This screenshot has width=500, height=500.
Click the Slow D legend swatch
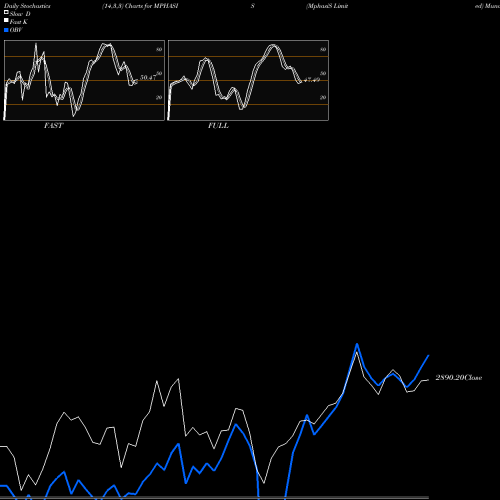(6, 13)
